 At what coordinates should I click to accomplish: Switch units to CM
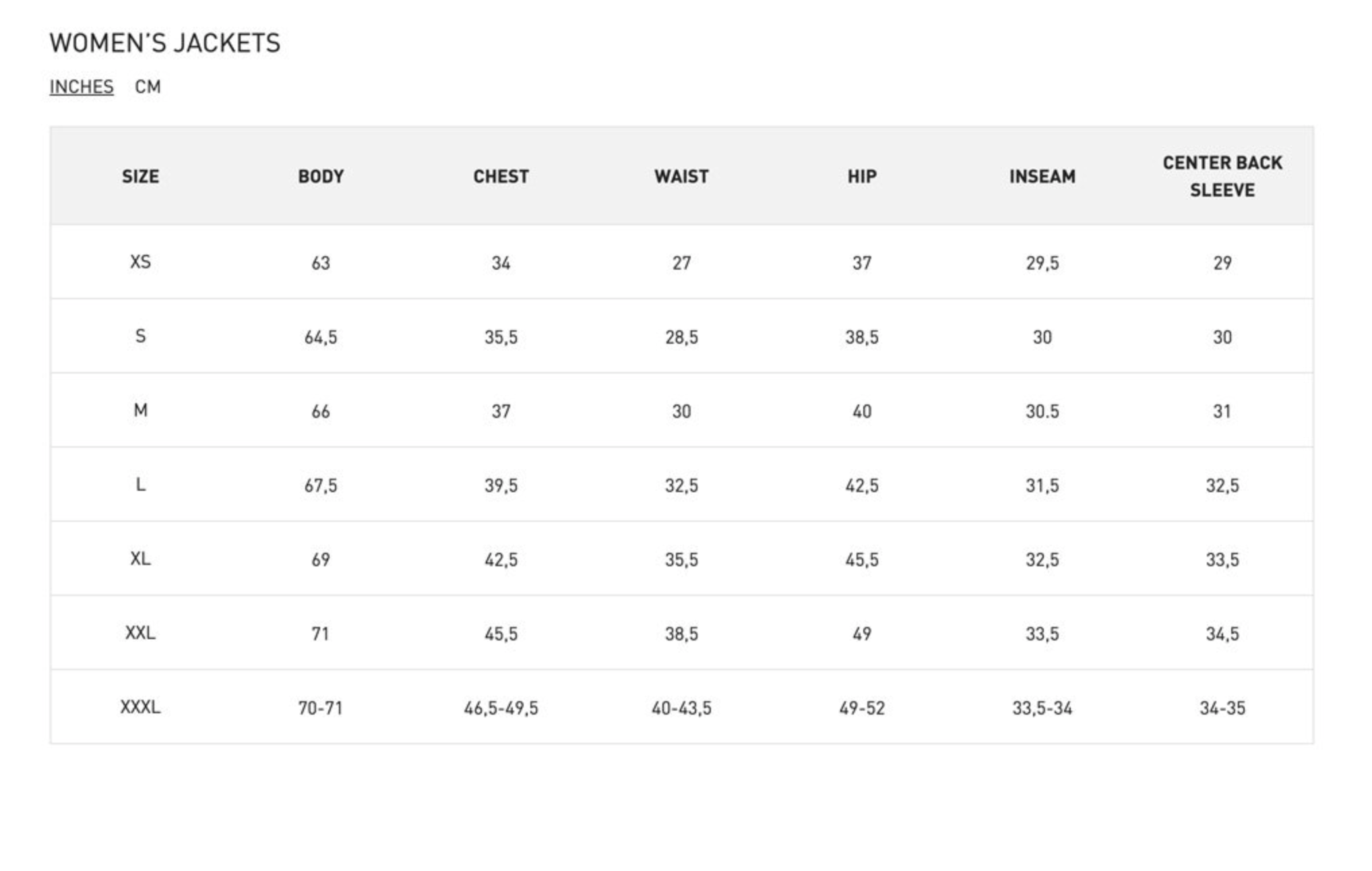pyautogui.click(x=148, y=86)
